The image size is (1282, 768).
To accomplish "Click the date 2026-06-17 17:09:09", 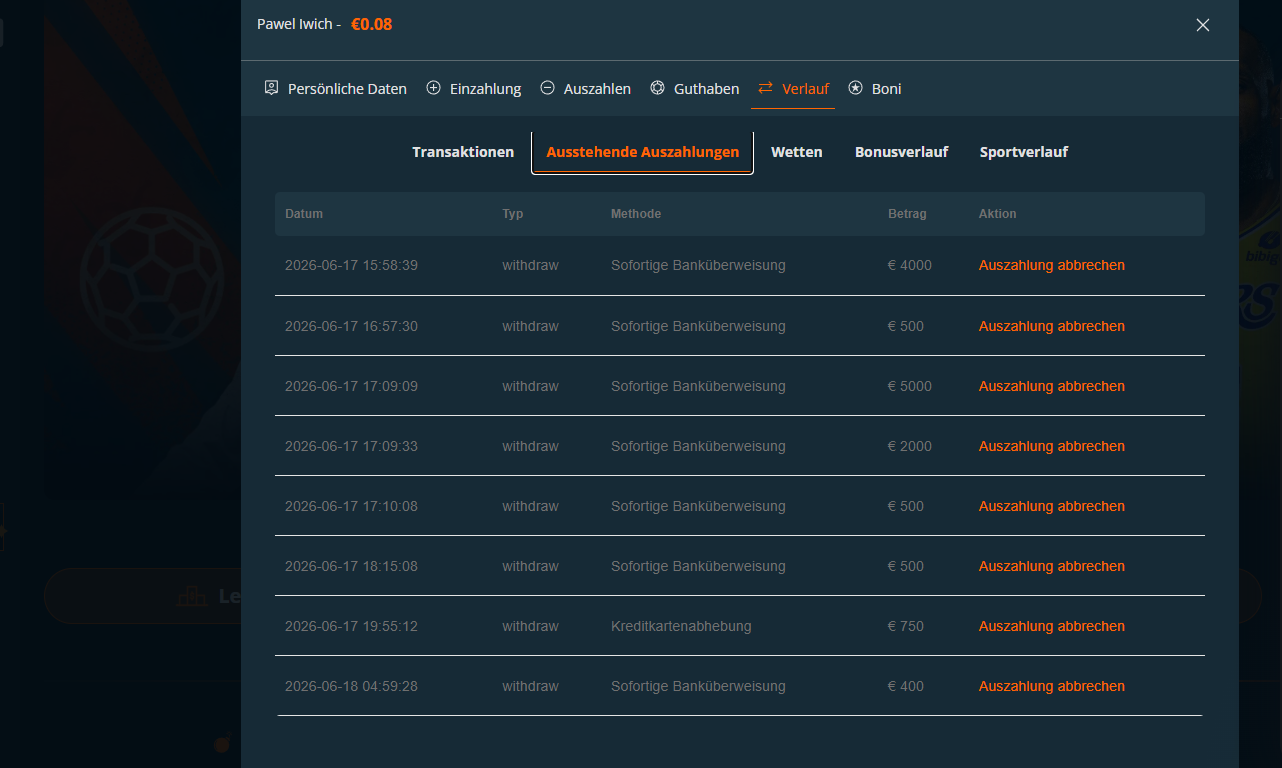I will point(351,387).
